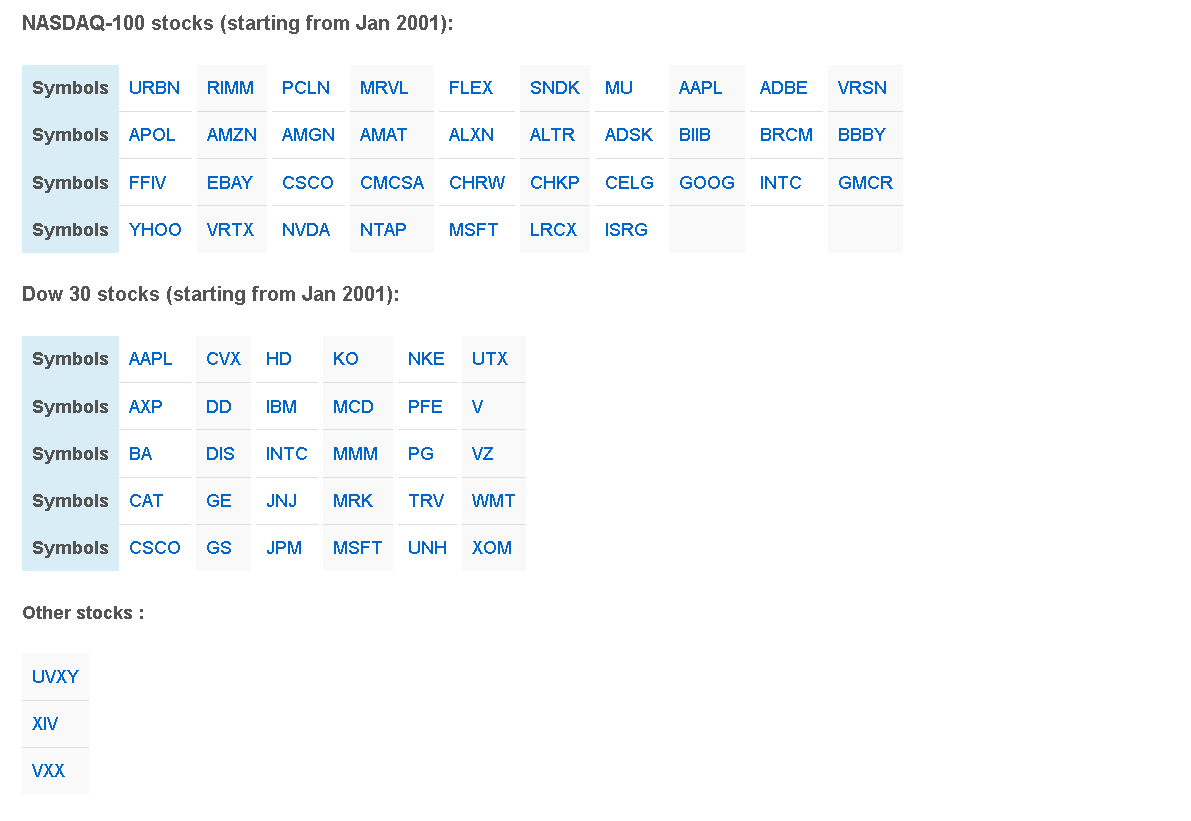
Task: Click the AMAT symbol link
Action: pyautogui.click(x=383, y=135)
